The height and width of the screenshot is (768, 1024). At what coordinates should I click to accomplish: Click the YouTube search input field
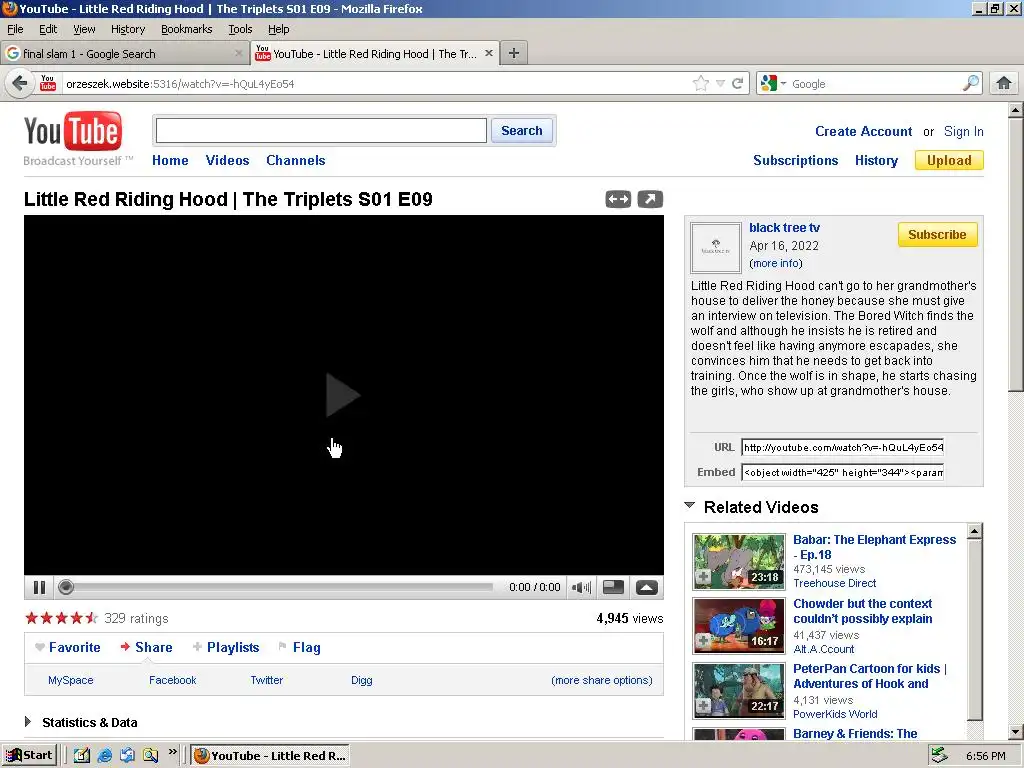[321, 131]
